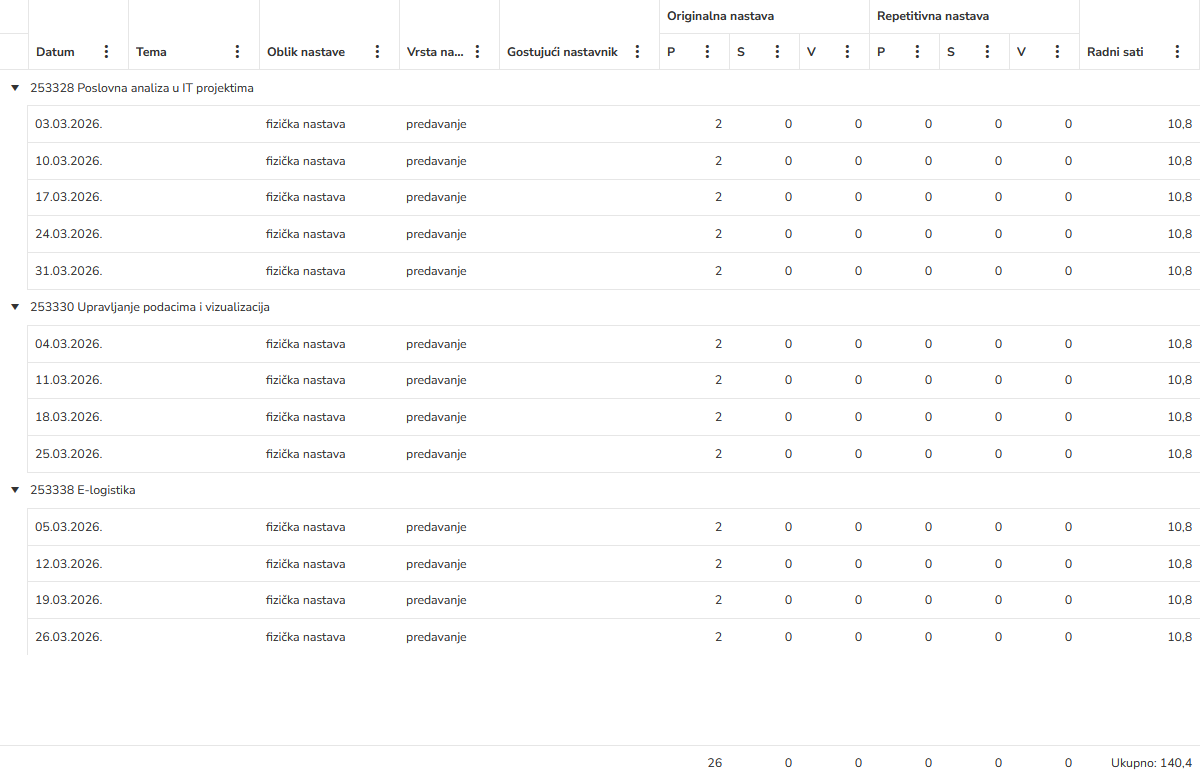The image size is (1200, 780).
Task: Click the 26.03.2026. row's fizička nastava cell
Action: pos(306,637)
